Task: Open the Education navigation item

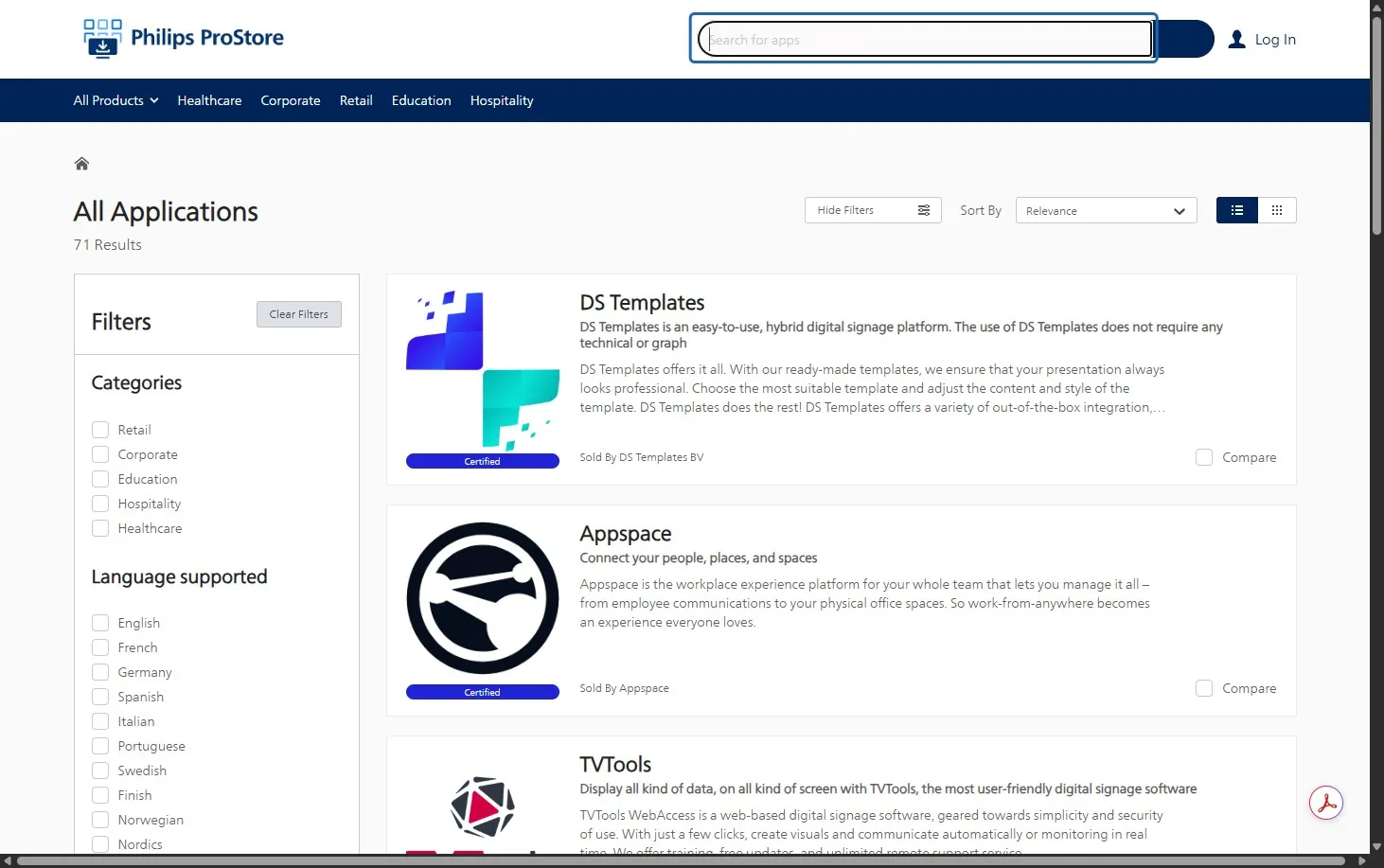Action: pos(421,100)
